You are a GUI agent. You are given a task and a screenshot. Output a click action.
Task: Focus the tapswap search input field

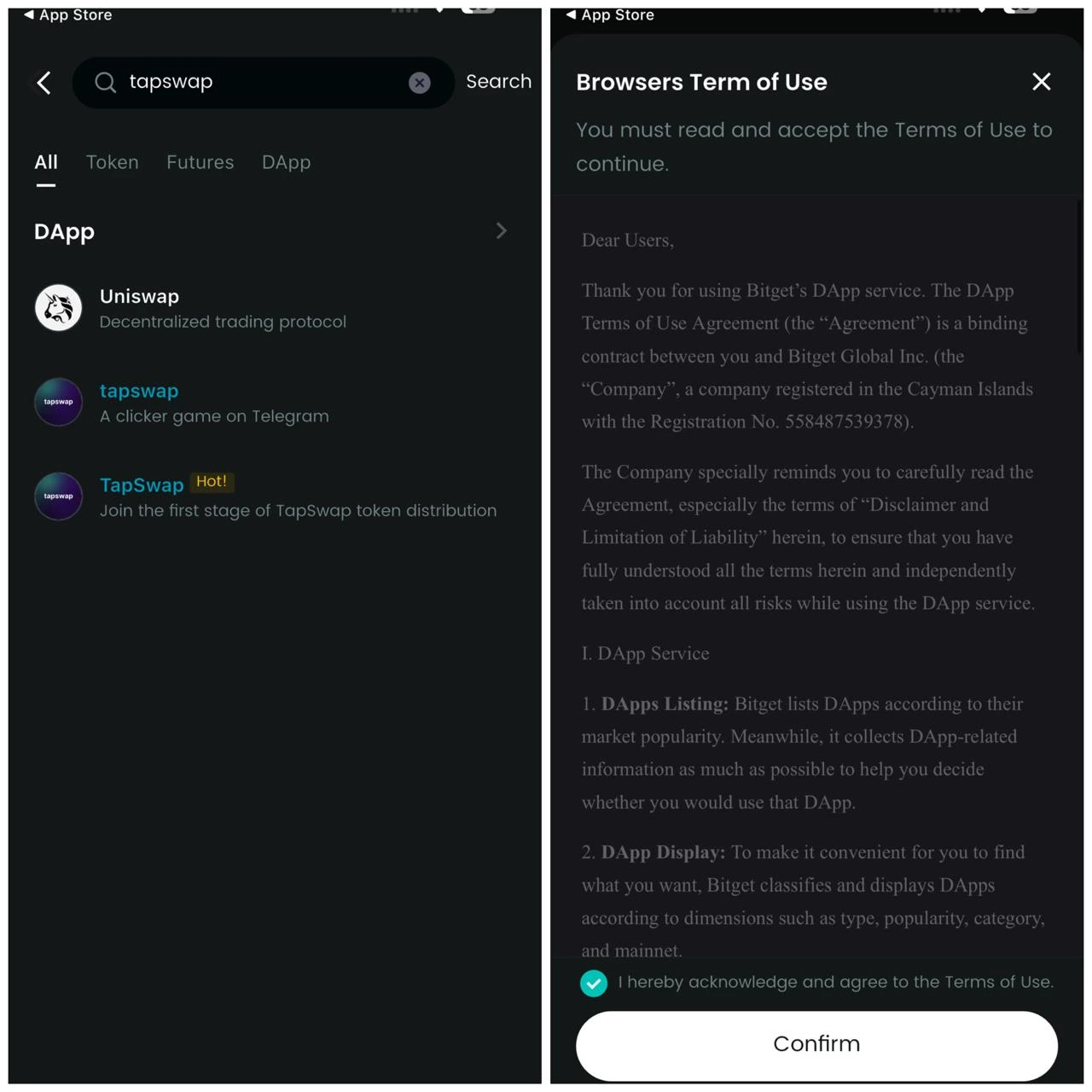tap(263, 83)
